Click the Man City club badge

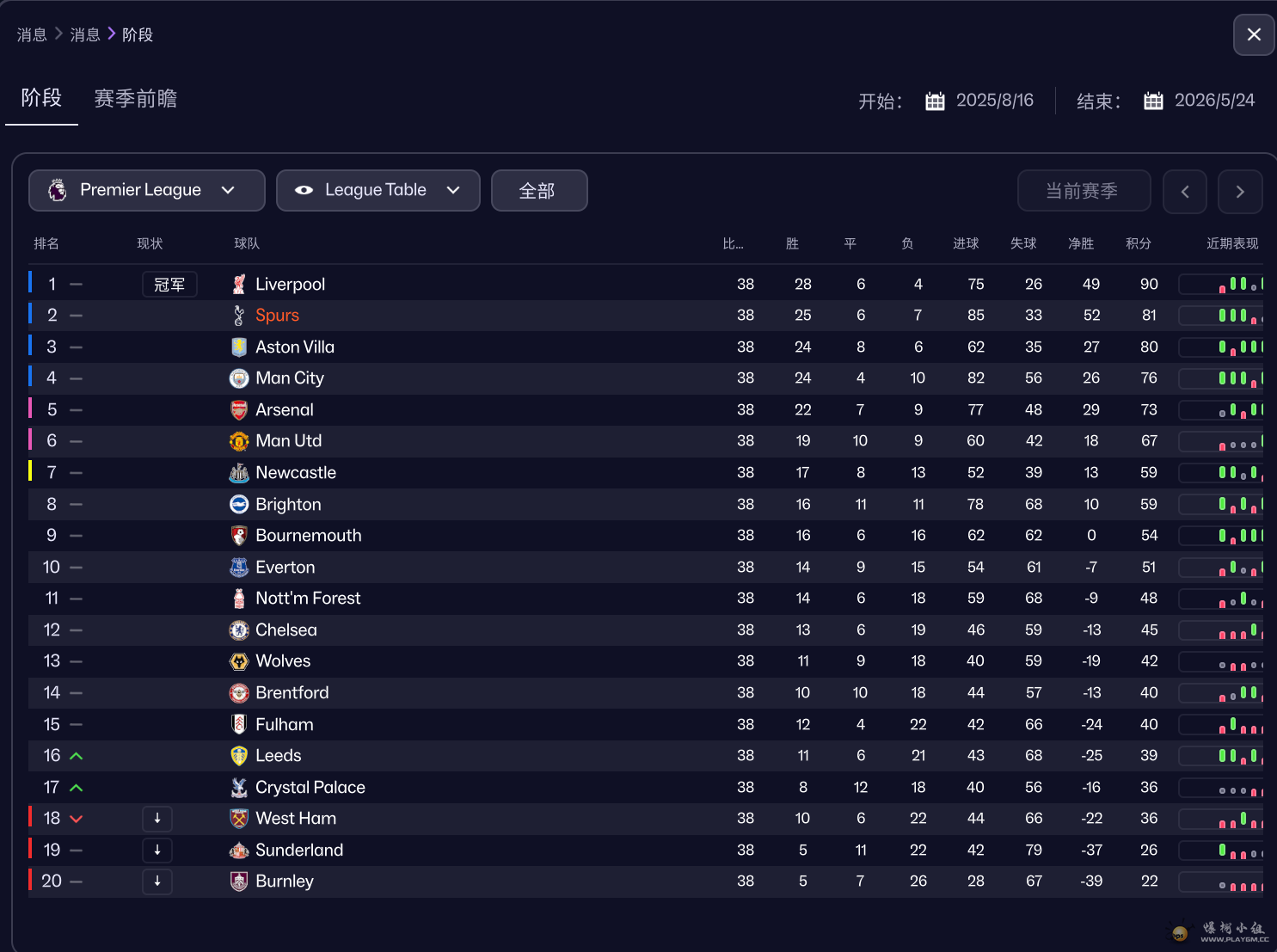(239, 378)
